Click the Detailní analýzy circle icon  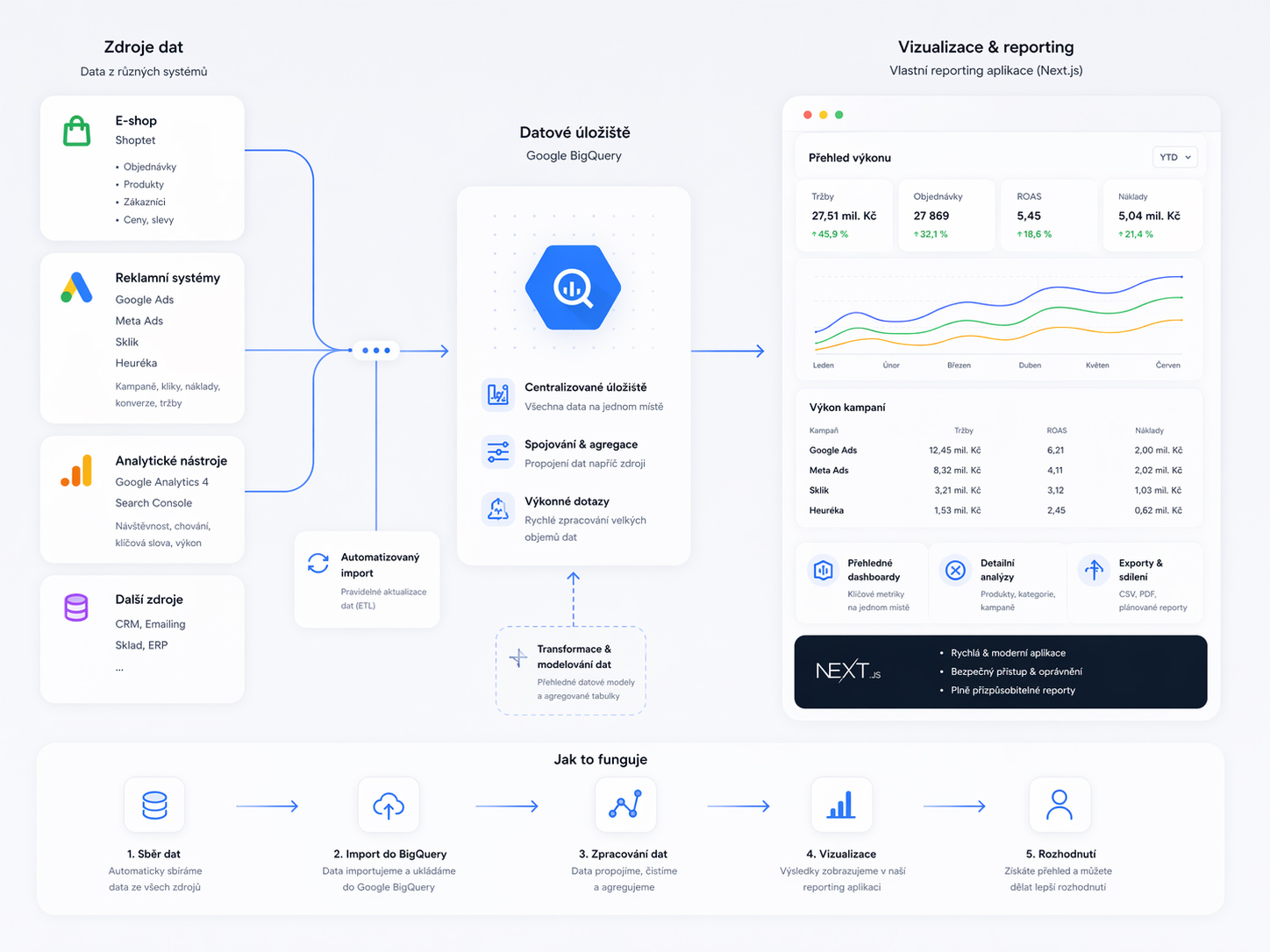955,571
